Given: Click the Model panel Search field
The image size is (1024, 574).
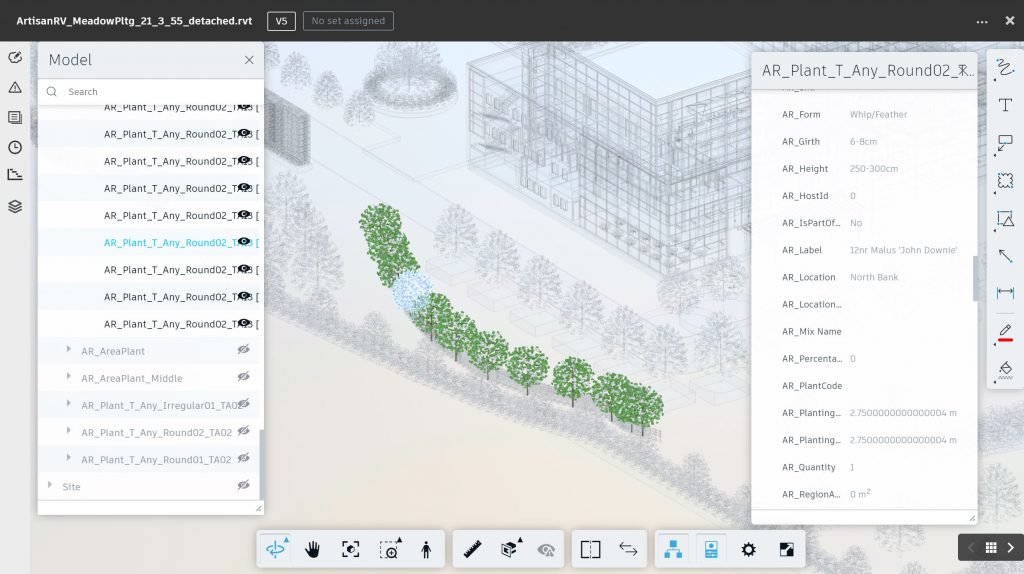Looking at the screenshot, I should point(150,91).
